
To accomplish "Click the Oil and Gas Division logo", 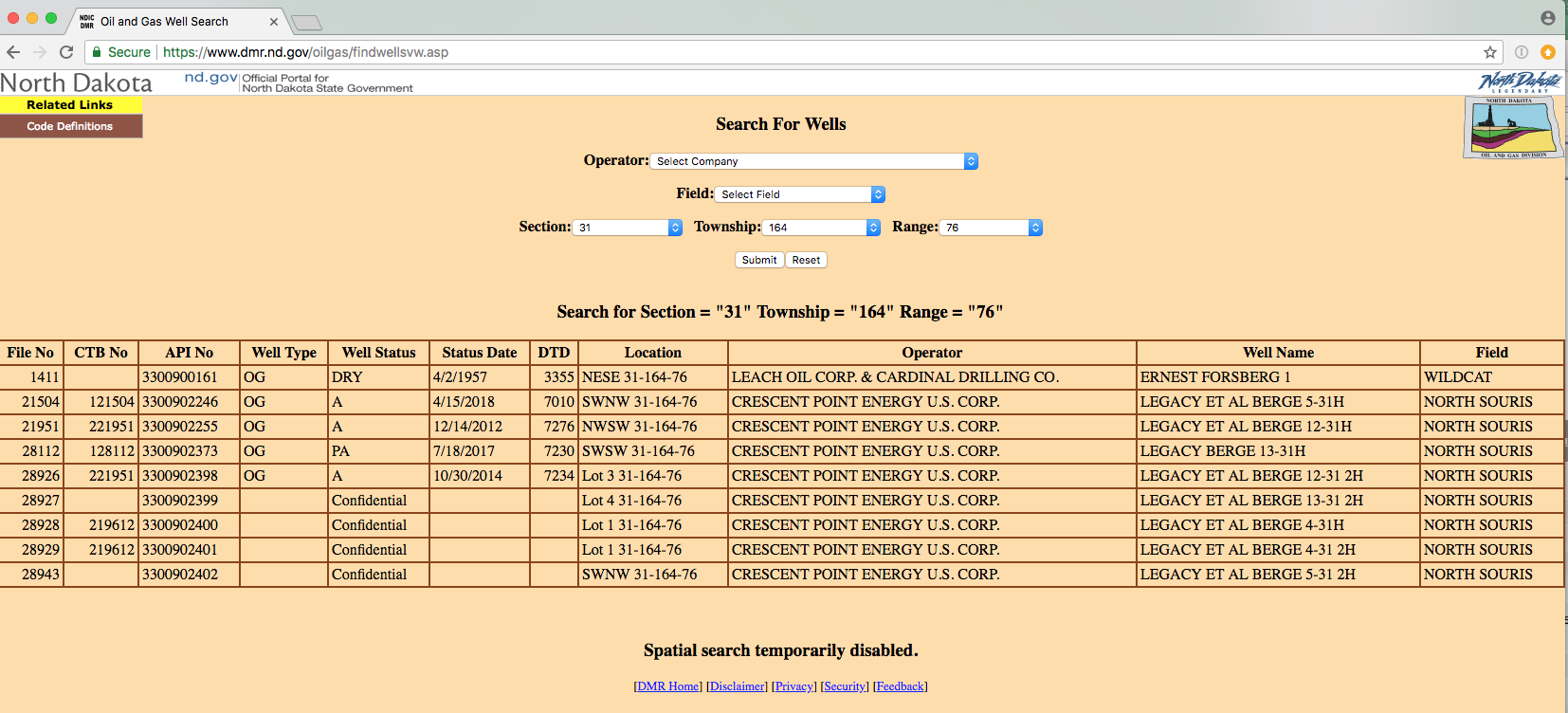I will pos(1512,128).
